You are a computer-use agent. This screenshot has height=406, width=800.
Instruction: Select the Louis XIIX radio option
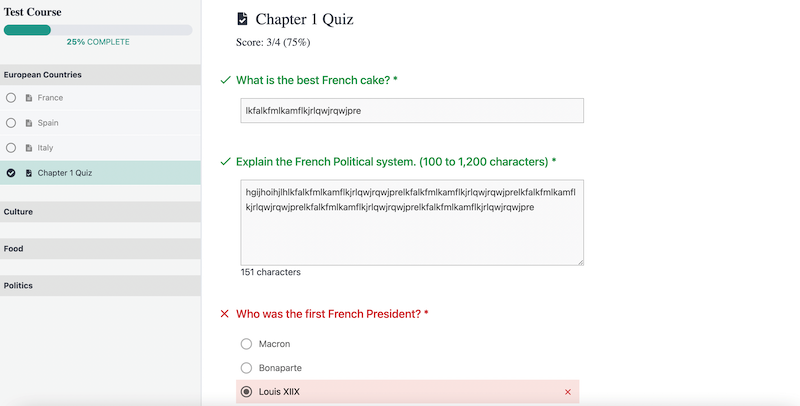[x=246, y=392]
